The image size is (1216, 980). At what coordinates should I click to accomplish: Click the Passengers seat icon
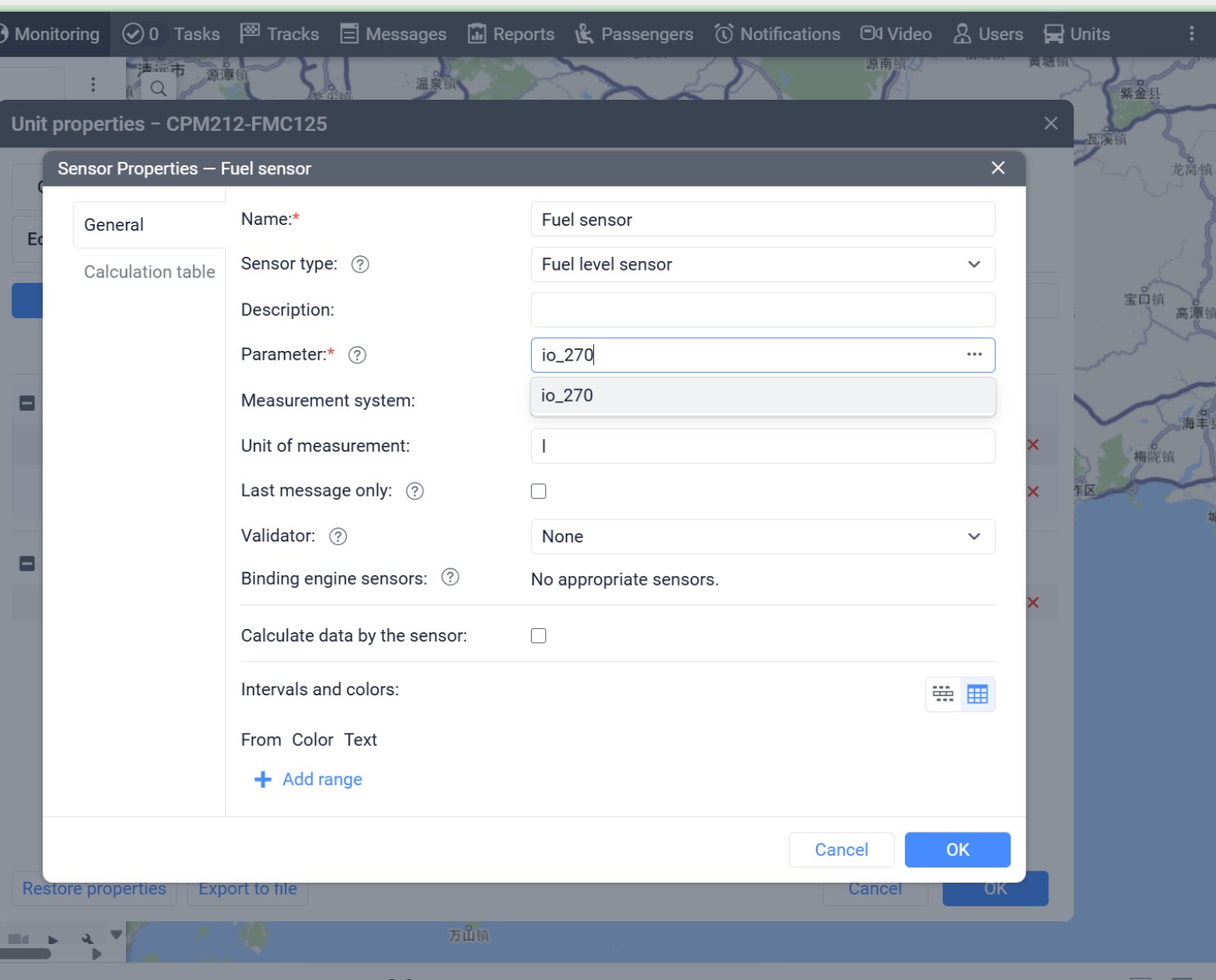pos(584,34)
